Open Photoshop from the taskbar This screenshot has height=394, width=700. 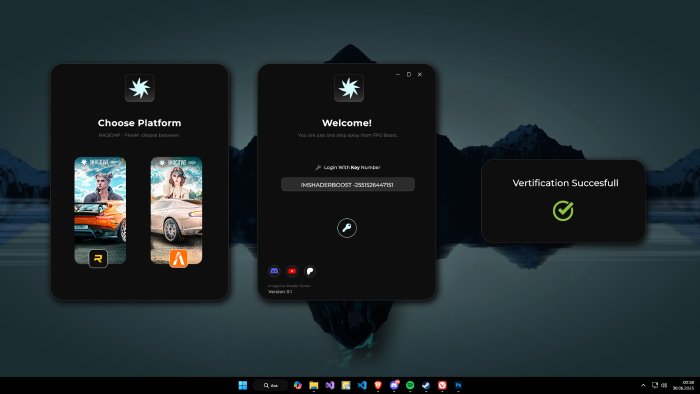458,385
